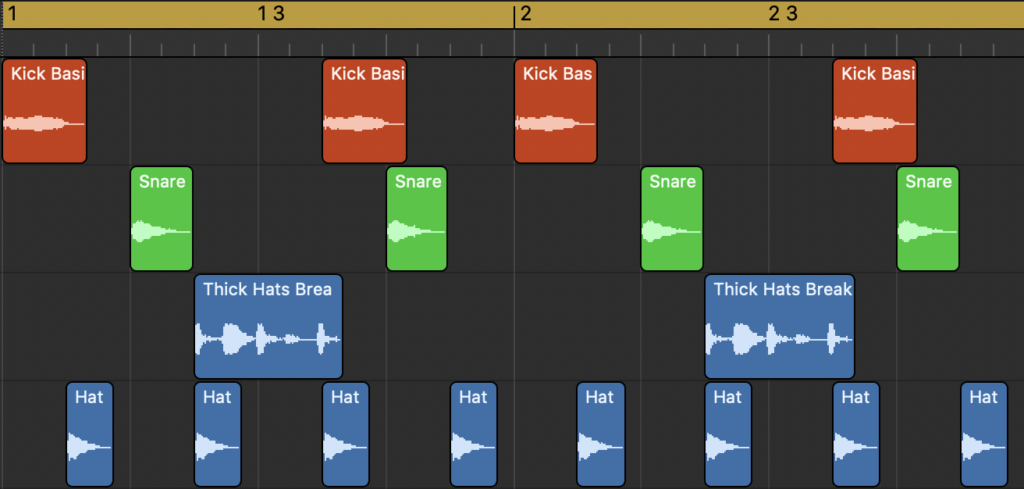This screenshot has width=1024, height=489.
Task: Click the second Snare region in bar 1
Action: tap(417, 219)
